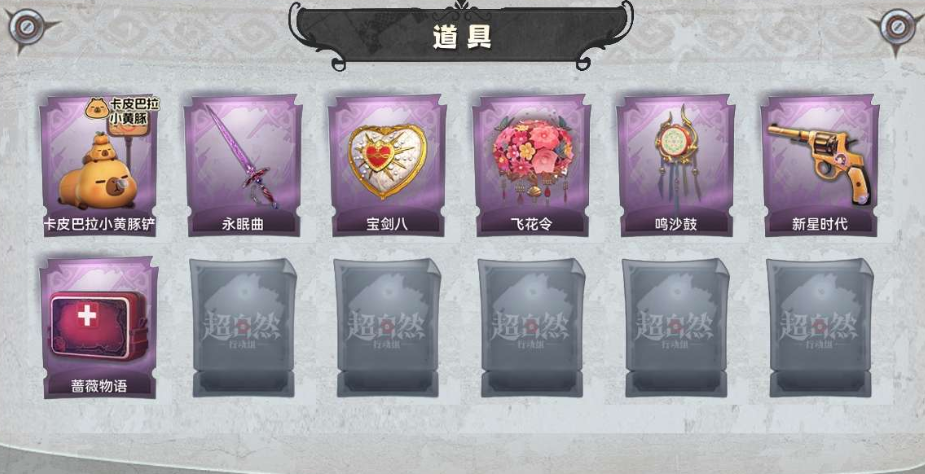Click the 蔷薇物语 name label

pos(99,387)
